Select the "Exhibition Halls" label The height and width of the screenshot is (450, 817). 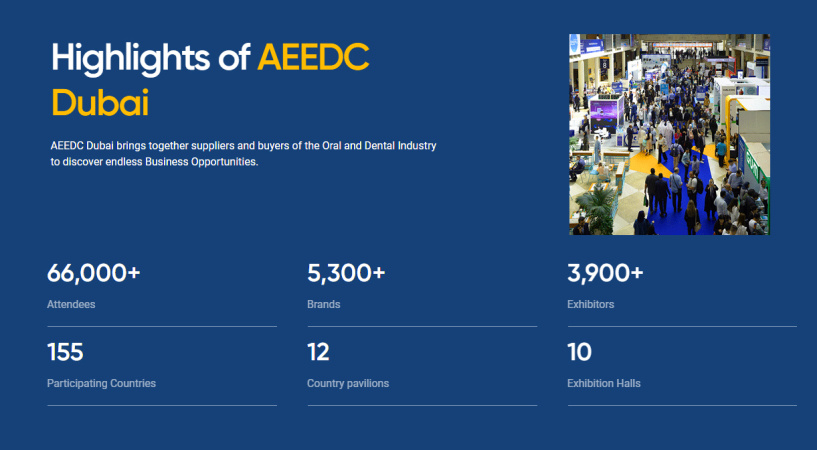604,383
